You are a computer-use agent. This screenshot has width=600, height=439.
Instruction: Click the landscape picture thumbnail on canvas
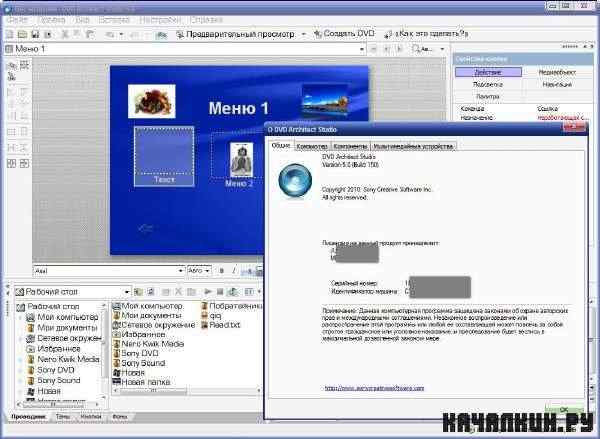click(325, 102)
